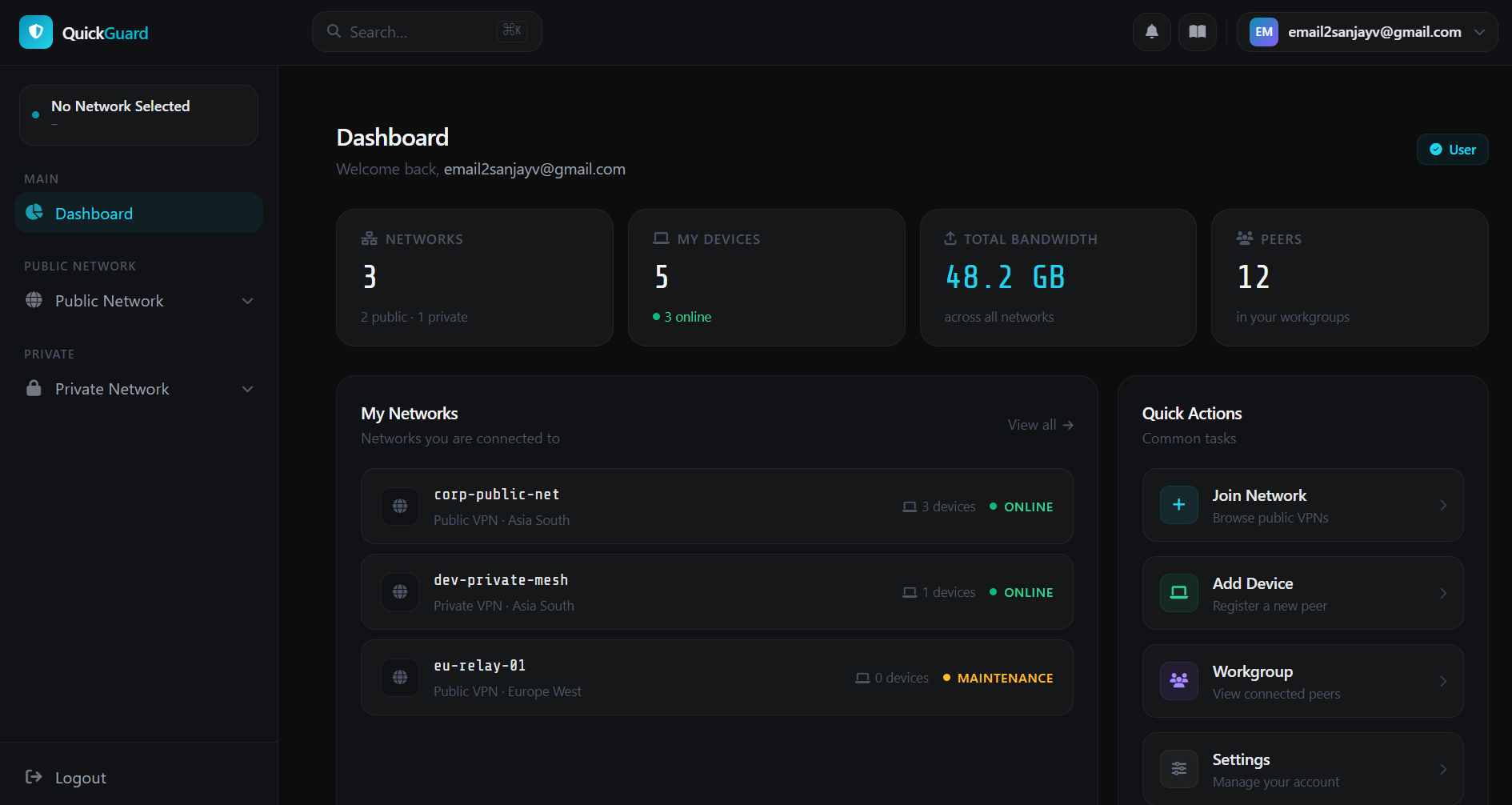Click the corp-public-net globe icon
The width and height of the screenshot is (1512, 805).
pyautogui.click(x=400, y=506)
